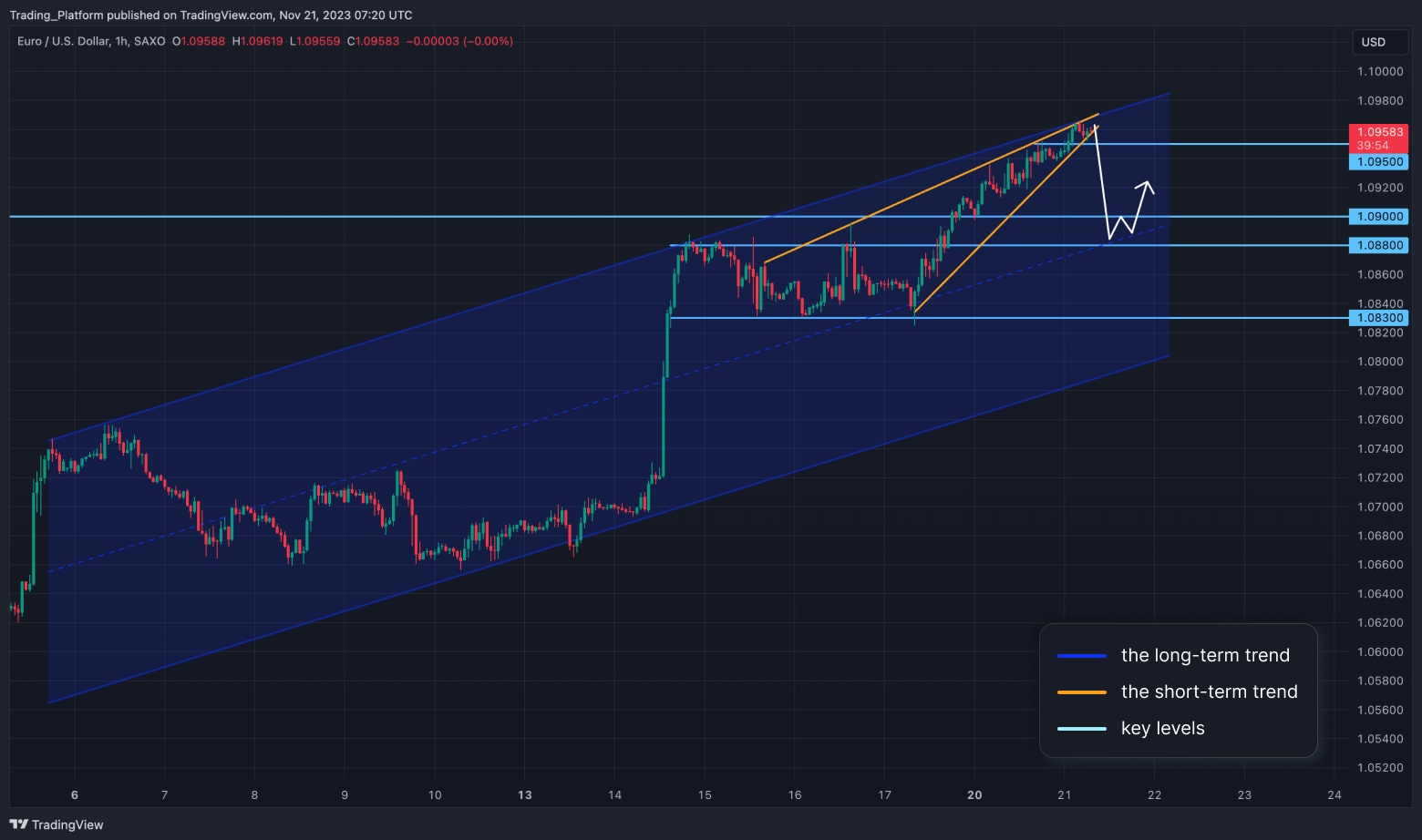
Task: Click the 1.08300 key level label
Action: tap(1378, 318)
